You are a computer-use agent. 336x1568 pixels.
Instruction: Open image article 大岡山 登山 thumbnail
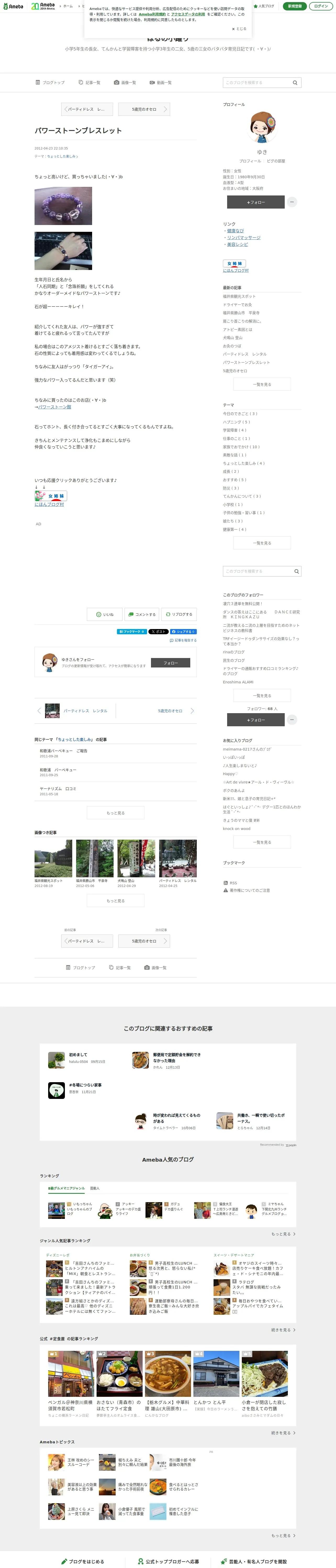coord(136,859)
